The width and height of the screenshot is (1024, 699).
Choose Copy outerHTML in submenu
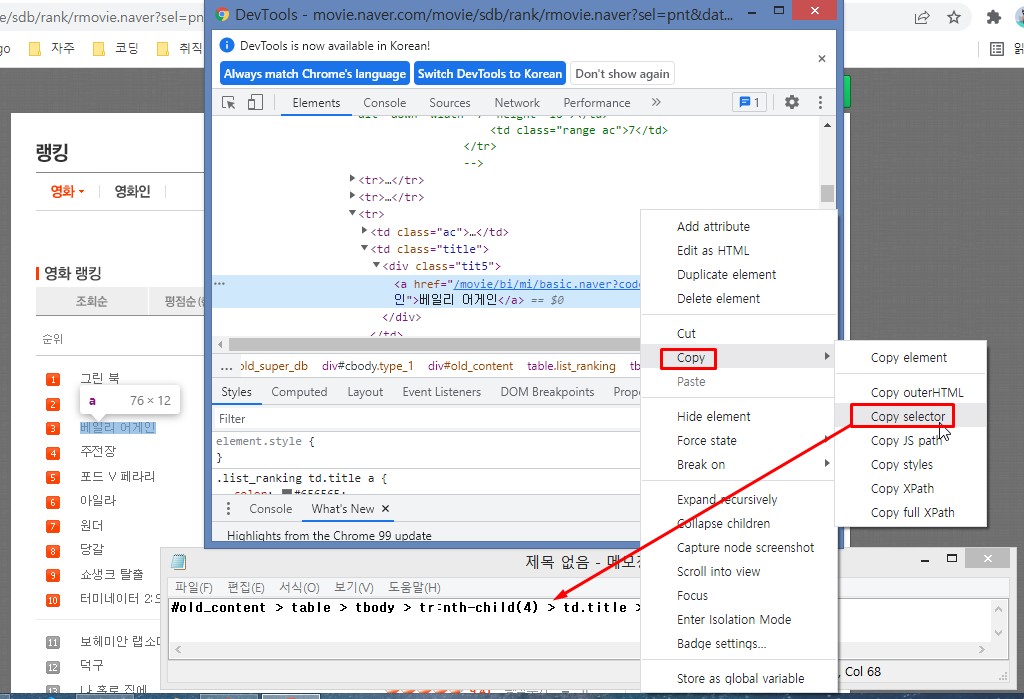[917, 392]
